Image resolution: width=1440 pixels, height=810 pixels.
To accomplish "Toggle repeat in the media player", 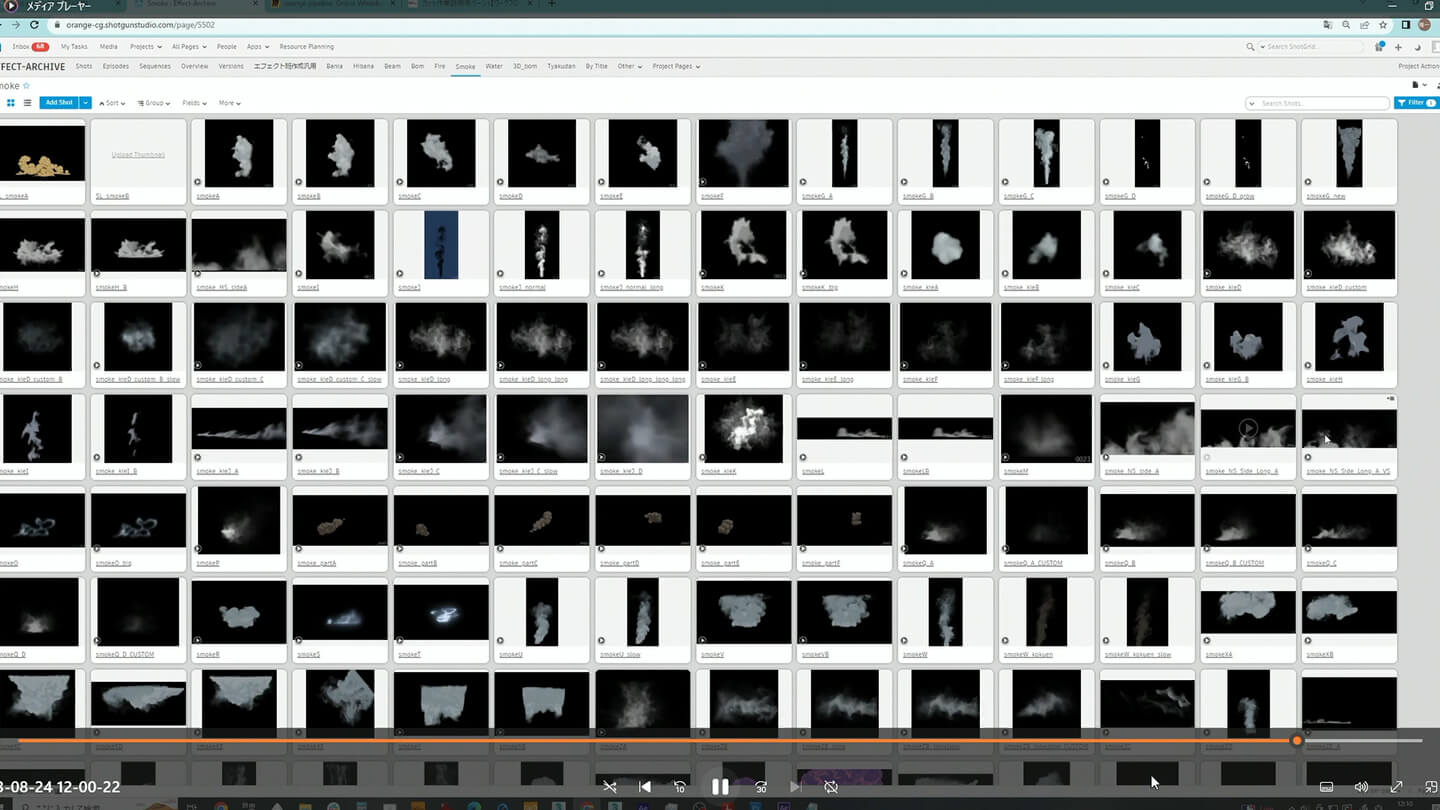I will pyautogui.click(x=830, y=787).
